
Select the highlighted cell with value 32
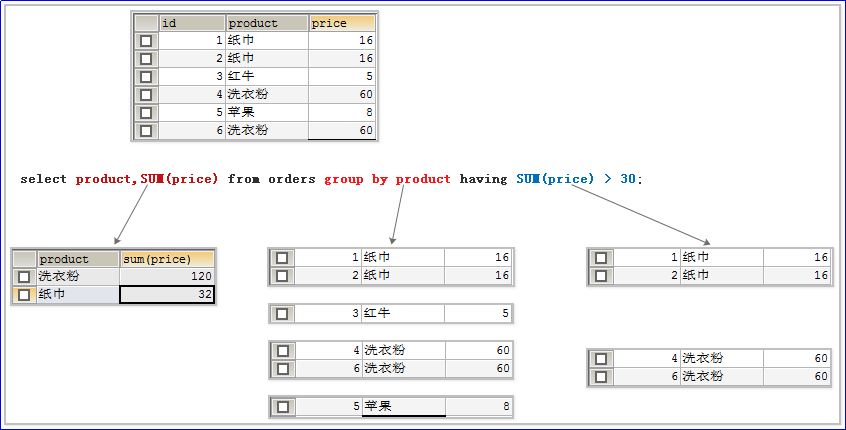(x=167, y=295)
